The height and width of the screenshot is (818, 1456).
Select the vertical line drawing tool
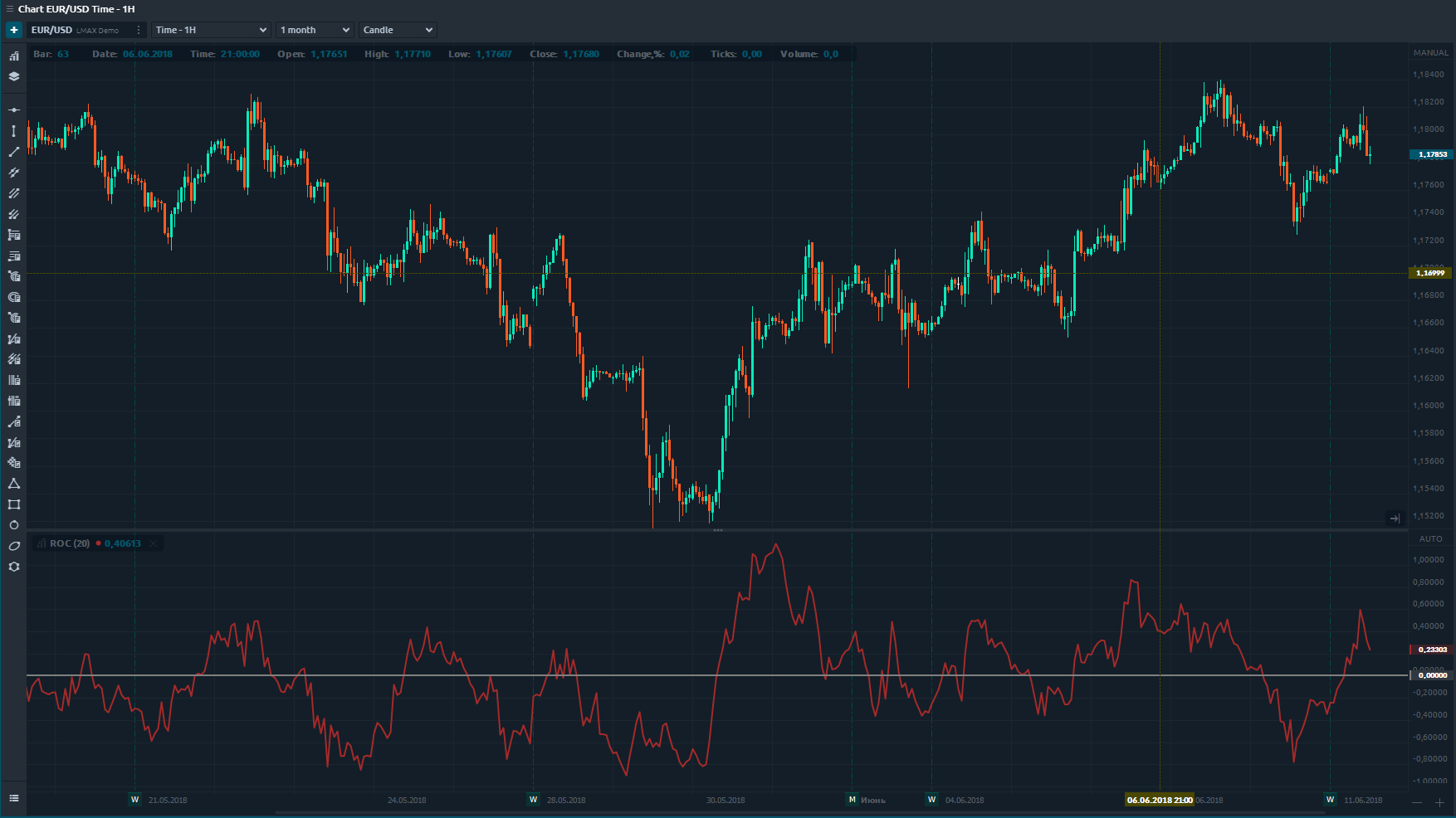[14, 131]
